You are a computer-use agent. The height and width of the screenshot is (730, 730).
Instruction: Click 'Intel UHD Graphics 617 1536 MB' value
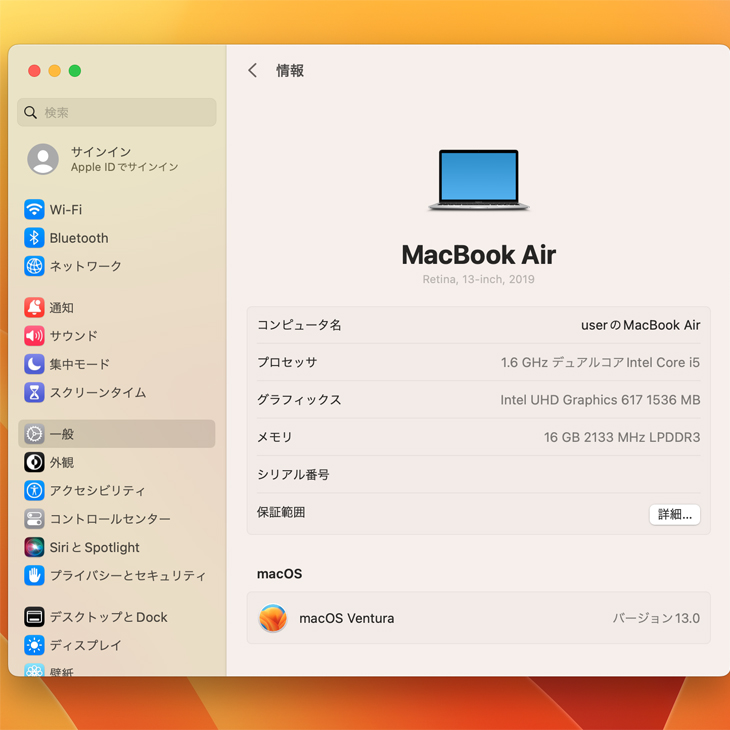coord(600,400)
